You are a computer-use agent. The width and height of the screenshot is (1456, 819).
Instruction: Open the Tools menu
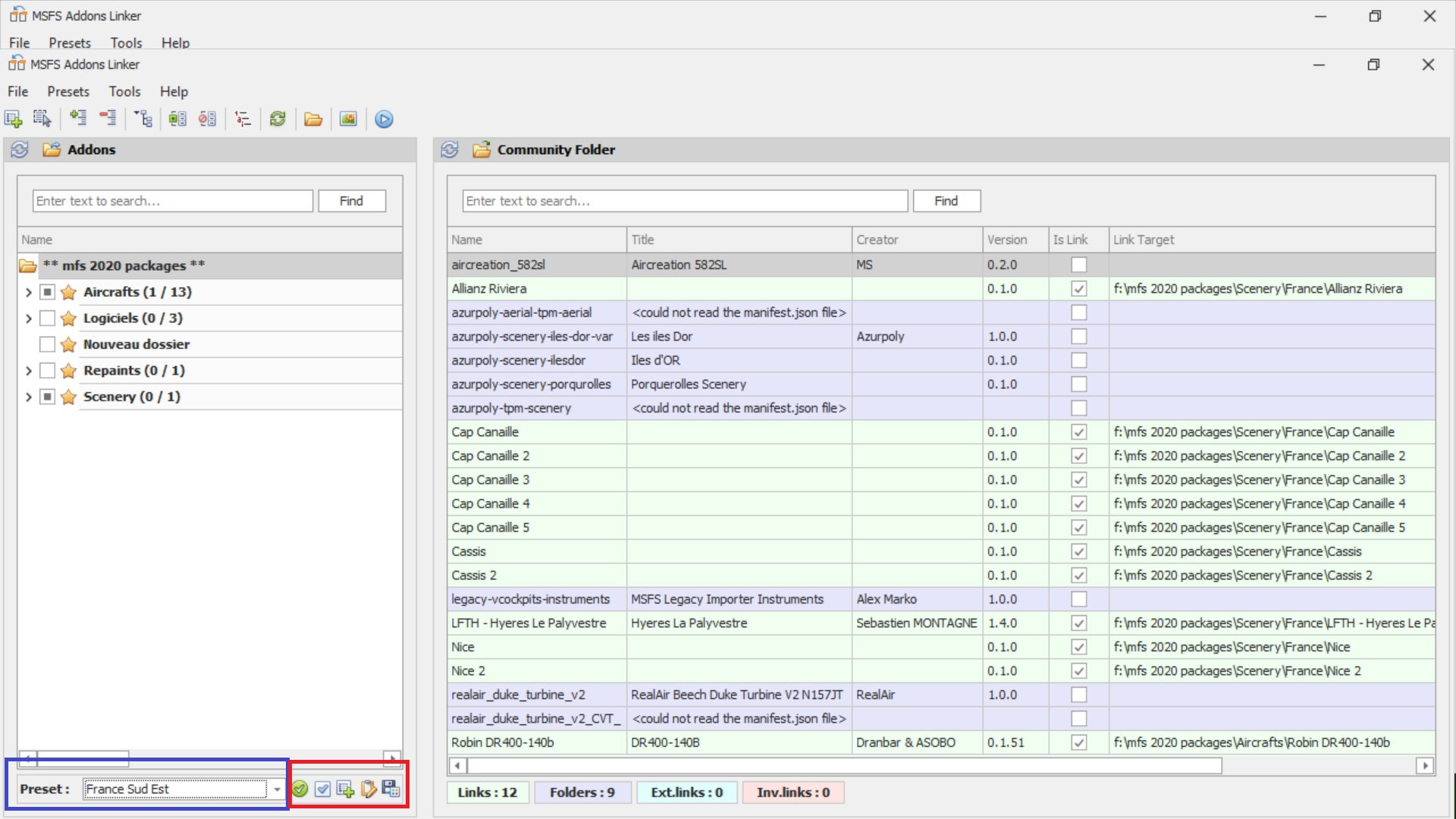click(x=124, y=92)
